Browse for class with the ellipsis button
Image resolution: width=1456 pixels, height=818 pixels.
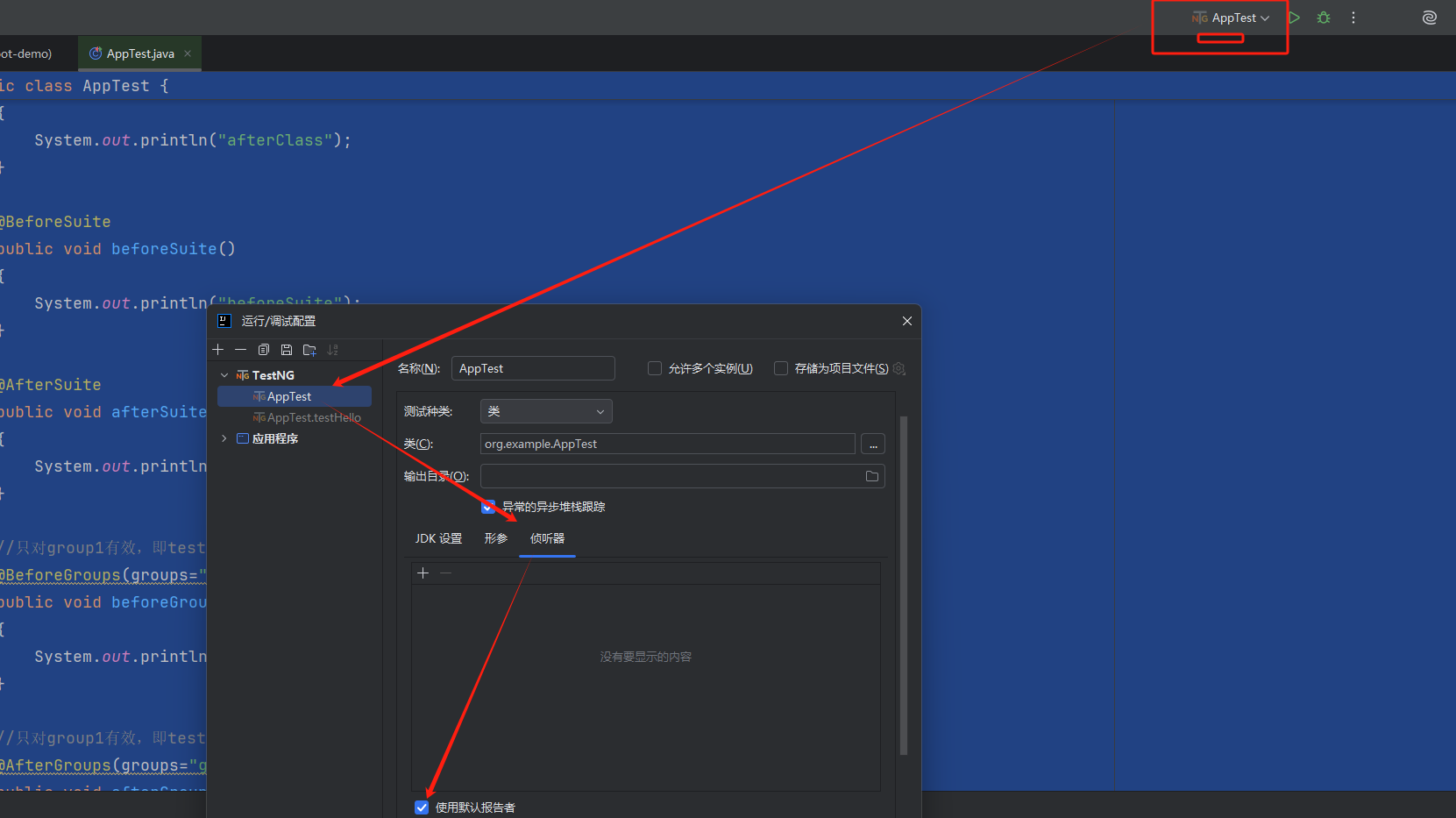coord(873,445)
